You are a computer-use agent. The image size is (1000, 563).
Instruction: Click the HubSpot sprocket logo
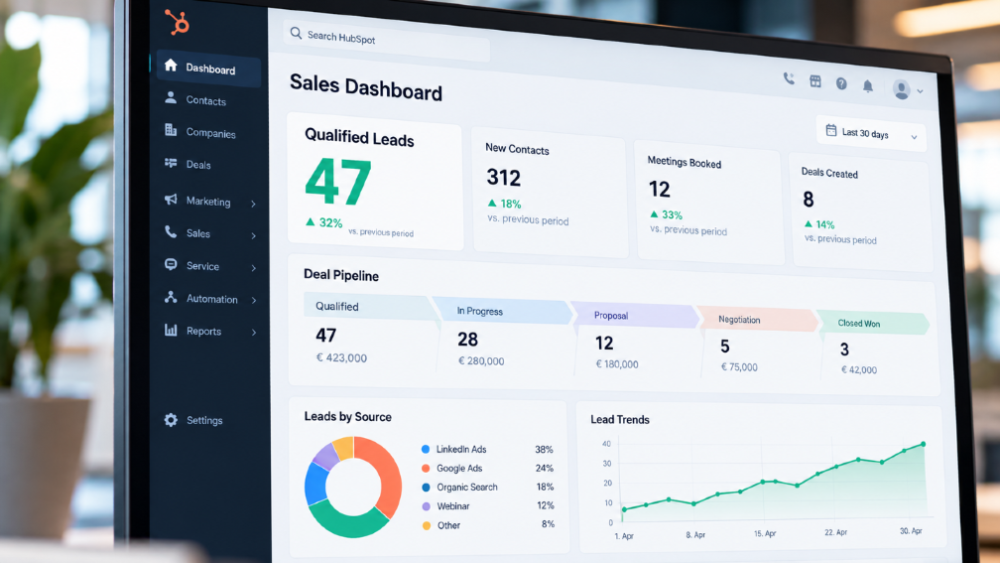pos(177,22)
